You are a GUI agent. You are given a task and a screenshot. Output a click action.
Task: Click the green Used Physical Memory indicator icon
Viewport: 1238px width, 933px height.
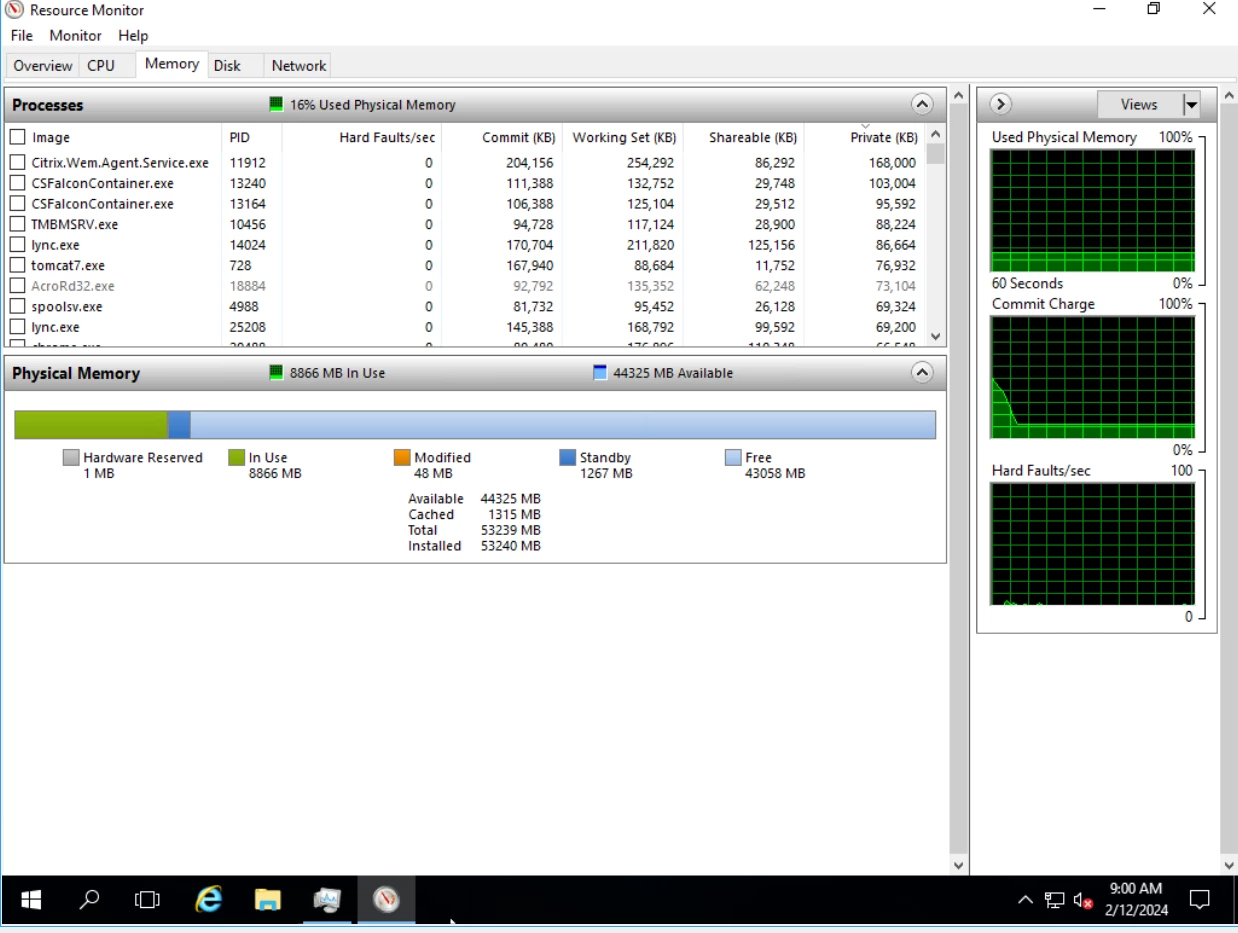pos(276,104)
